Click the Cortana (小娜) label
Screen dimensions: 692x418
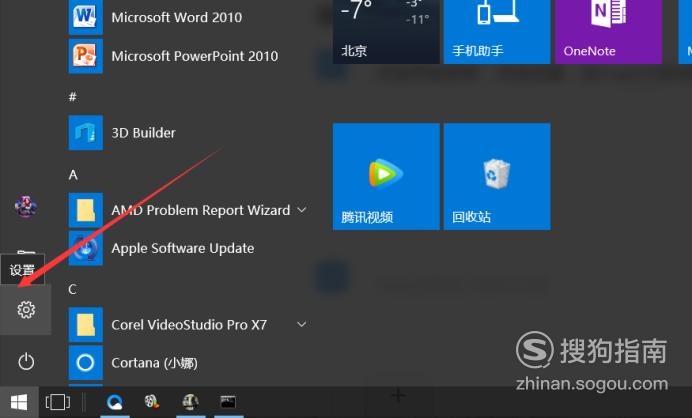click(154, 363)
